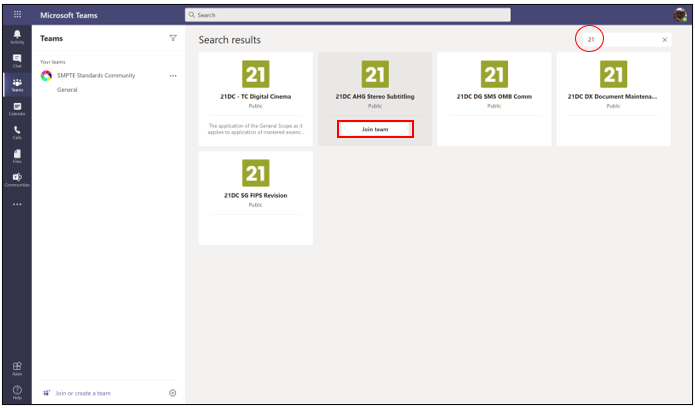Clear the team search field
695x408 pixels.
[x=665, y=40]
